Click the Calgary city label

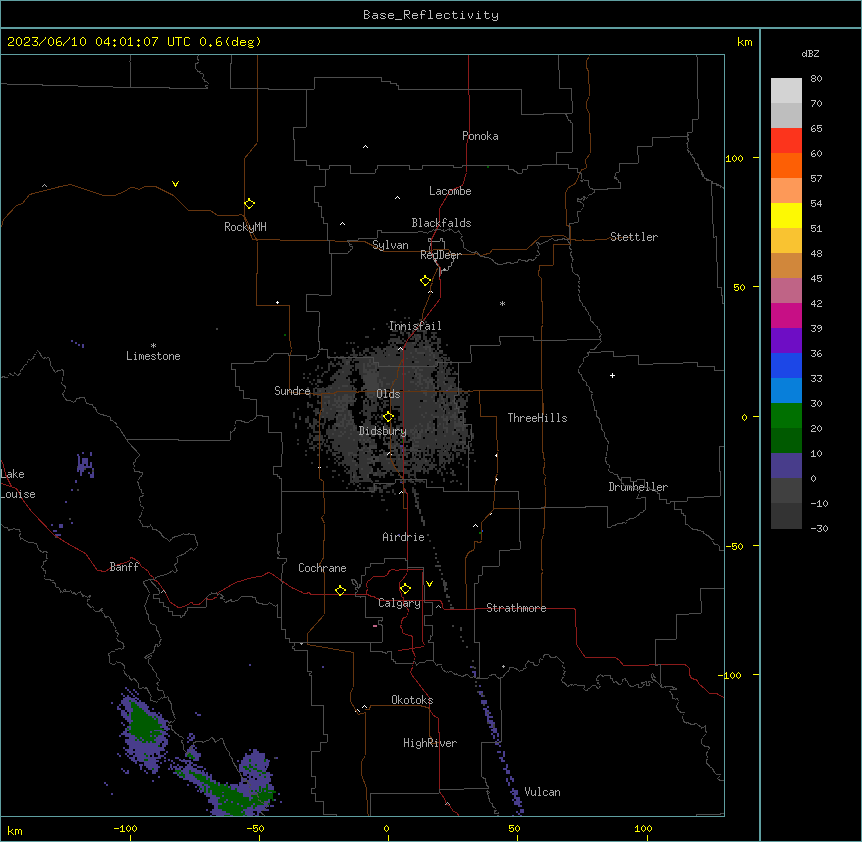(399, 603)
